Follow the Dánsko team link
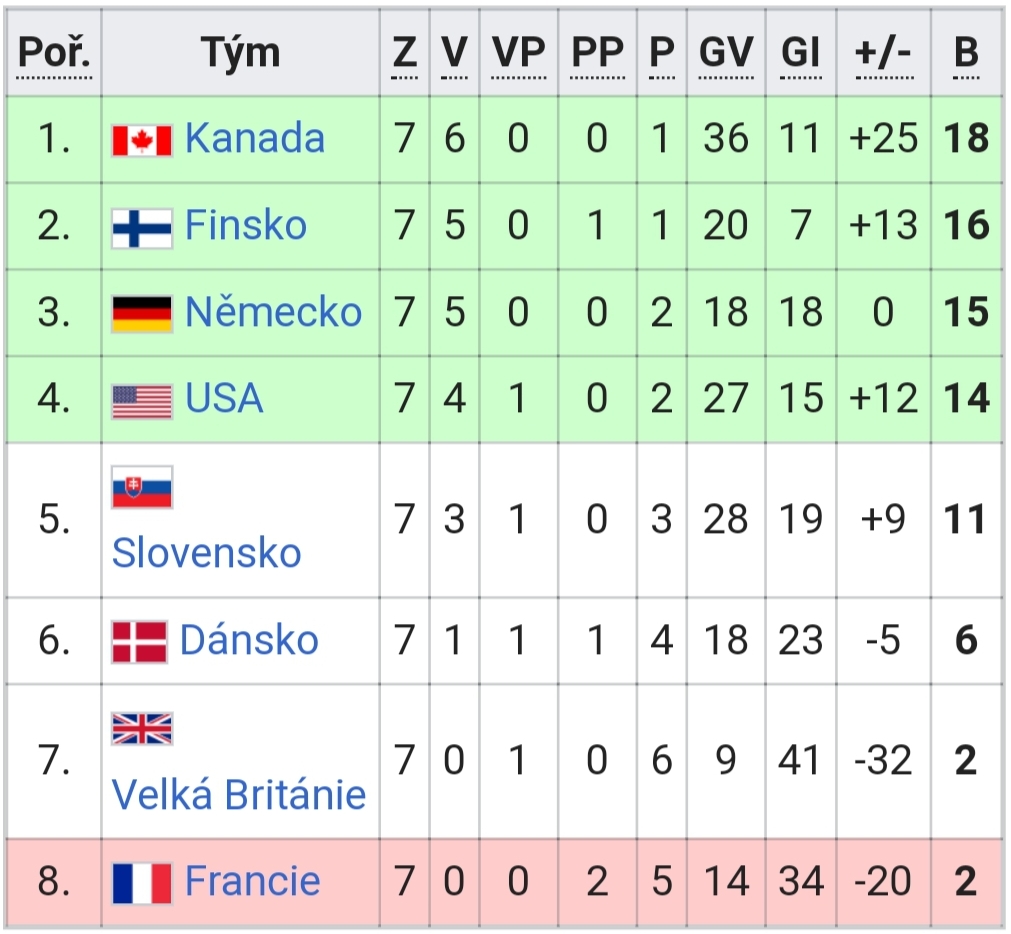Screen dimensions: 1011x934 (x=249, y=639)
